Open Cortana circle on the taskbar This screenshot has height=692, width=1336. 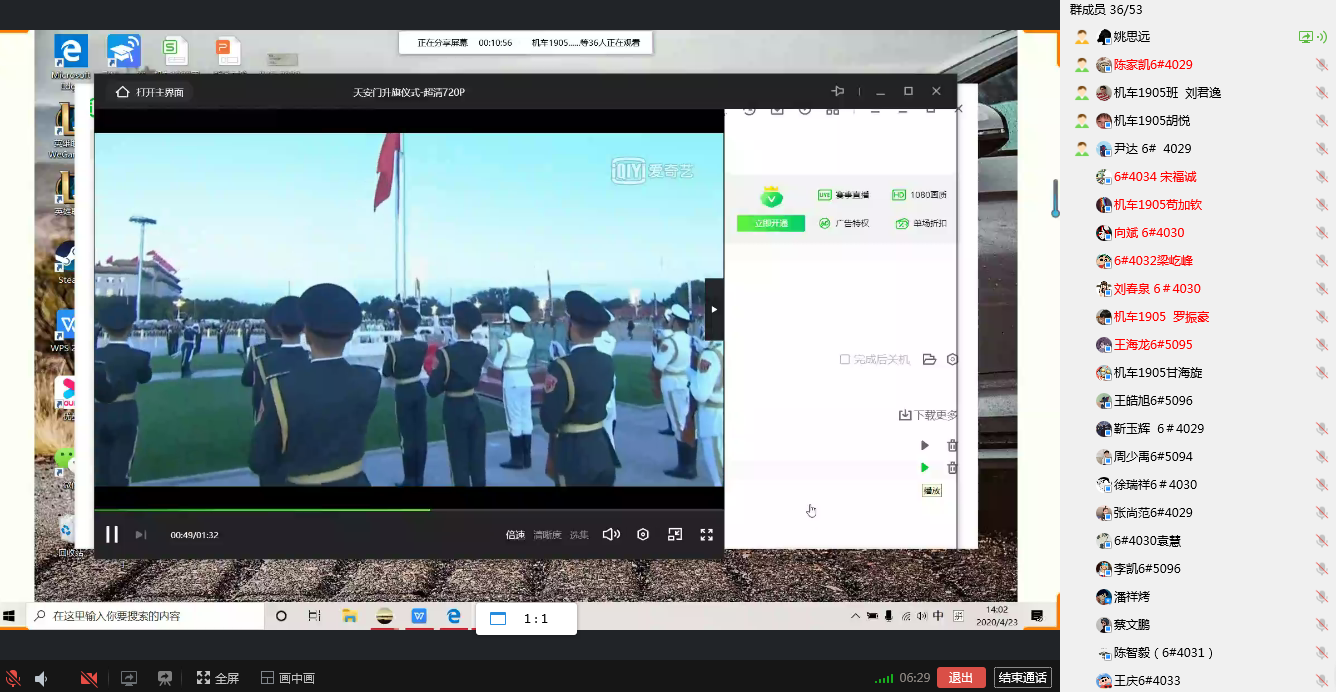[281, 616]
